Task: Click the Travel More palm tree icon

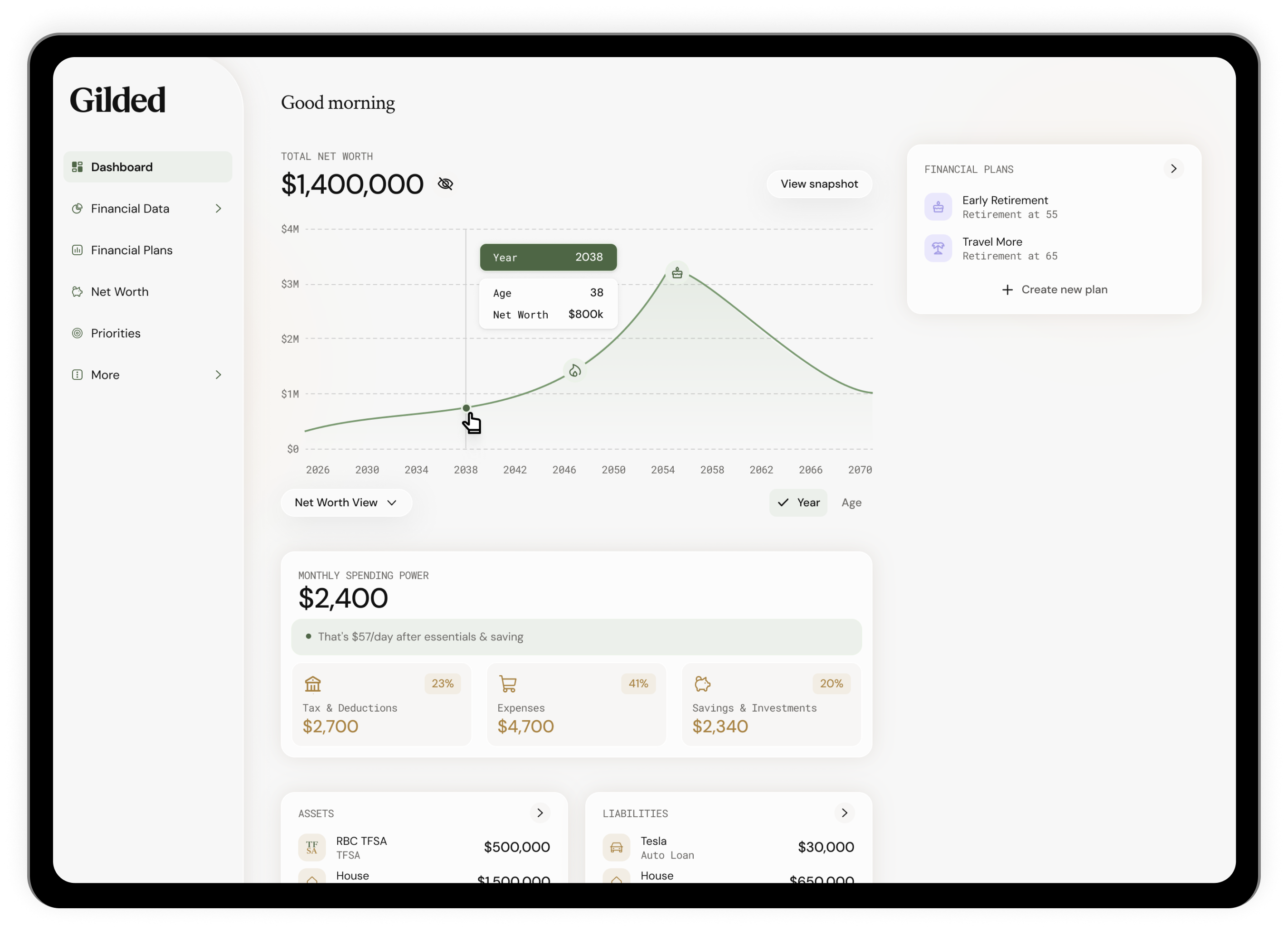Action: pyautogui.click(x=938, y=248)
